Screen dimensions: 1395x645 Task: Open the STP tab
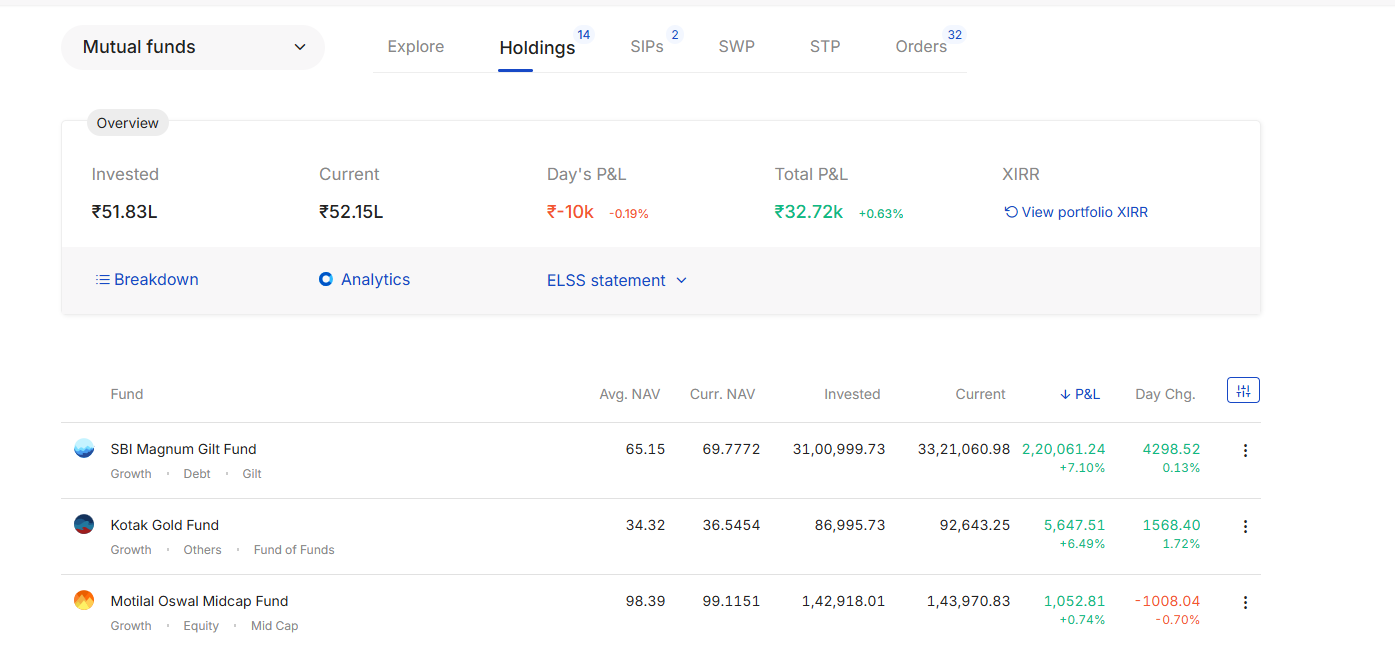(x=825, y=47)
